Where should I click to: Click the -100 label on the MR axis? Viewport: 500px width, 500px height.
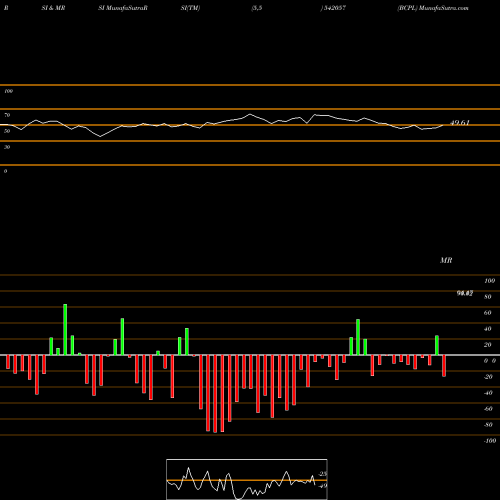click(490, 441)
